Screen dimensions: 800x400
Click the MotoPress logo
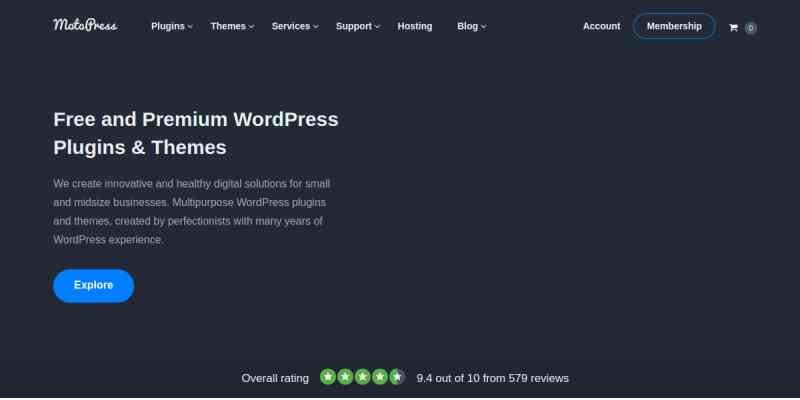click(85, 25)
